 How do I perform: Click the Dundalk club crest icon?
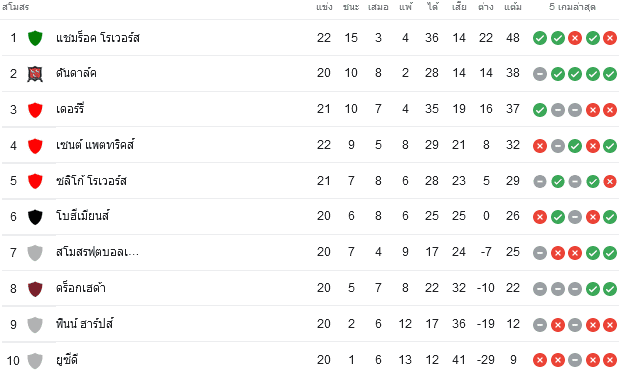pos(35,74)
